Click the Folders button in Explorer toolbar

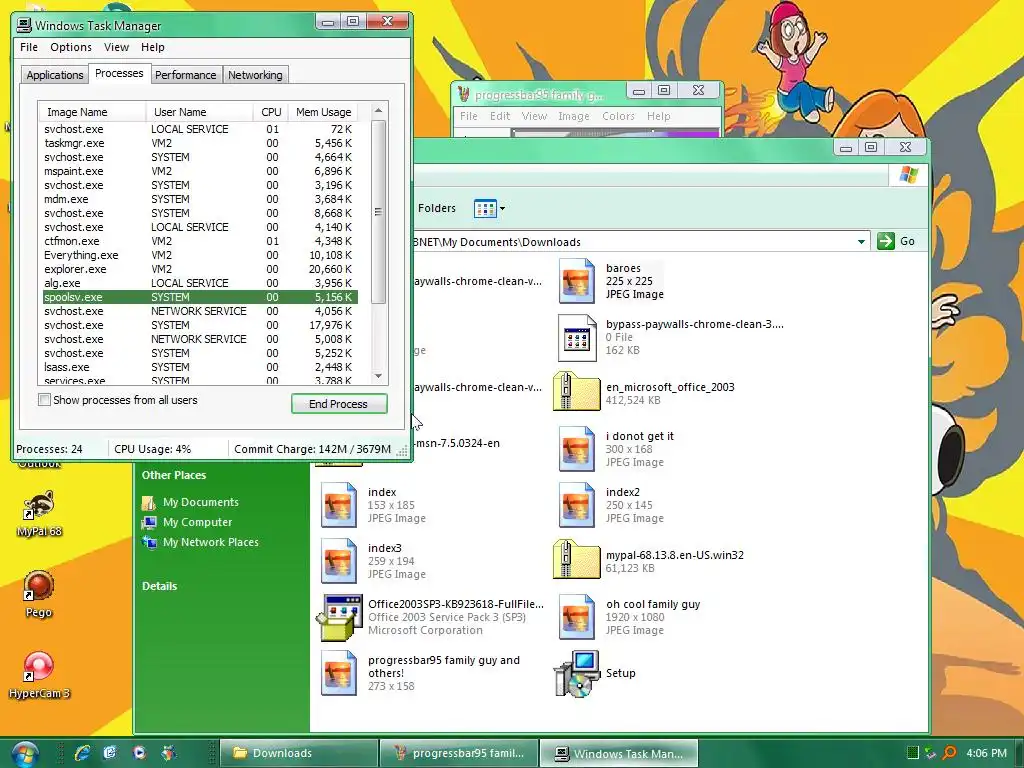tap(436, 208)
